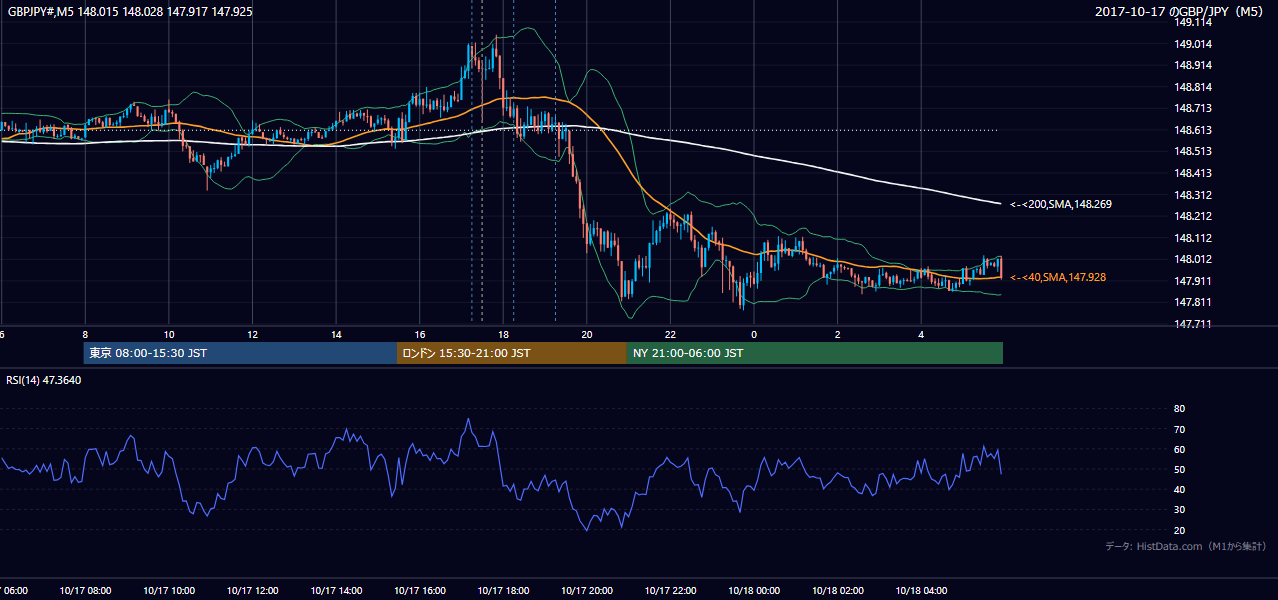Click the 10/18 00:00 date axis label

(754, 591)
